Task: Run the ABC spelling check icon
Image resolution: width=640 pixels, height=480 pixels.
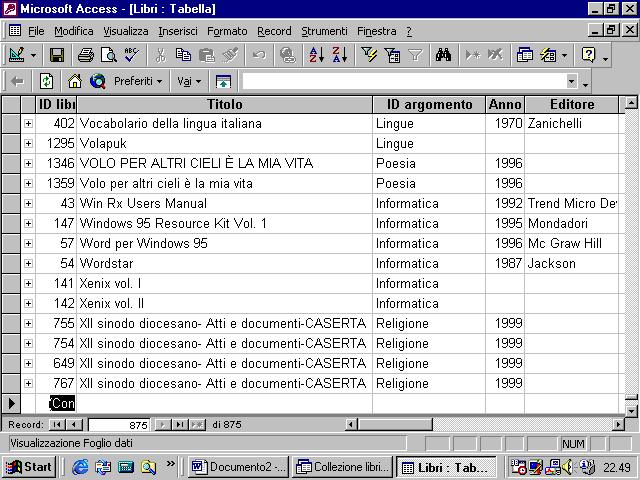Action: point(132,55)
